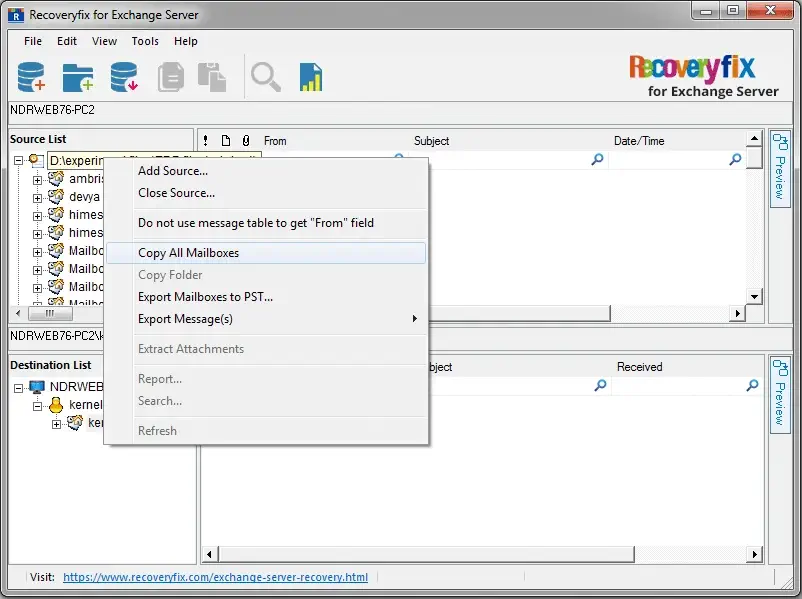
Task: Click bottom pane horizontal scroll right arrow
Action: [x=754, y=554]
